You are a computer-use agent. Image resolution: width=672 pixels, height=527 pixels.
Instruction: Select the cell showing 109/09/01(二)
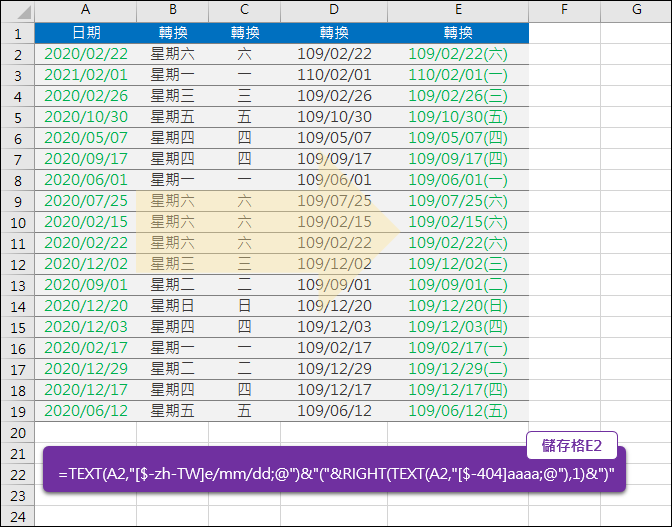[458, 285]
